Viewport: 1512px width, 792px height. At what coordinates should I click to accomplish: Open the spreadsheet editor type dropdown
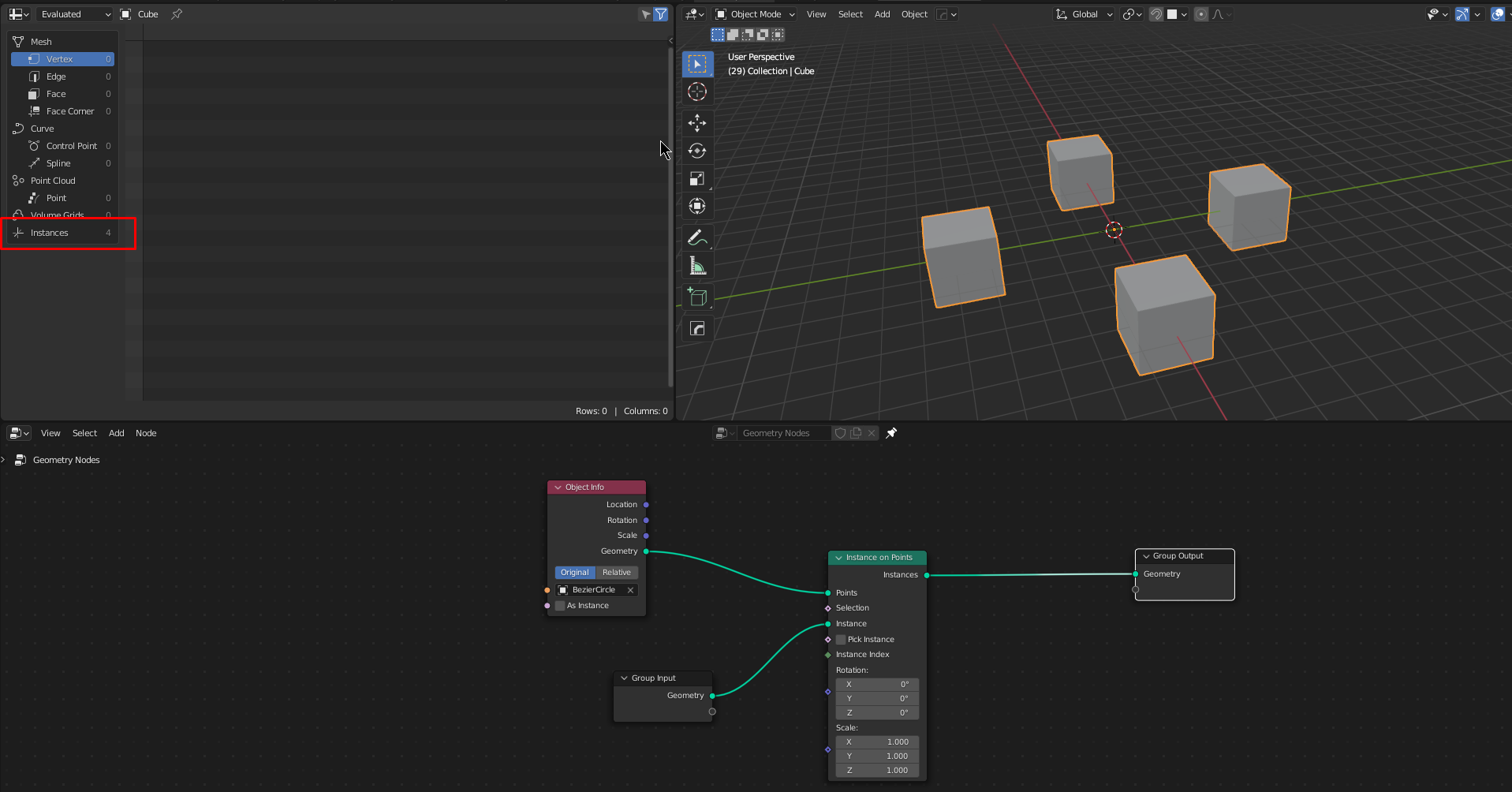[x=19, y=14]
